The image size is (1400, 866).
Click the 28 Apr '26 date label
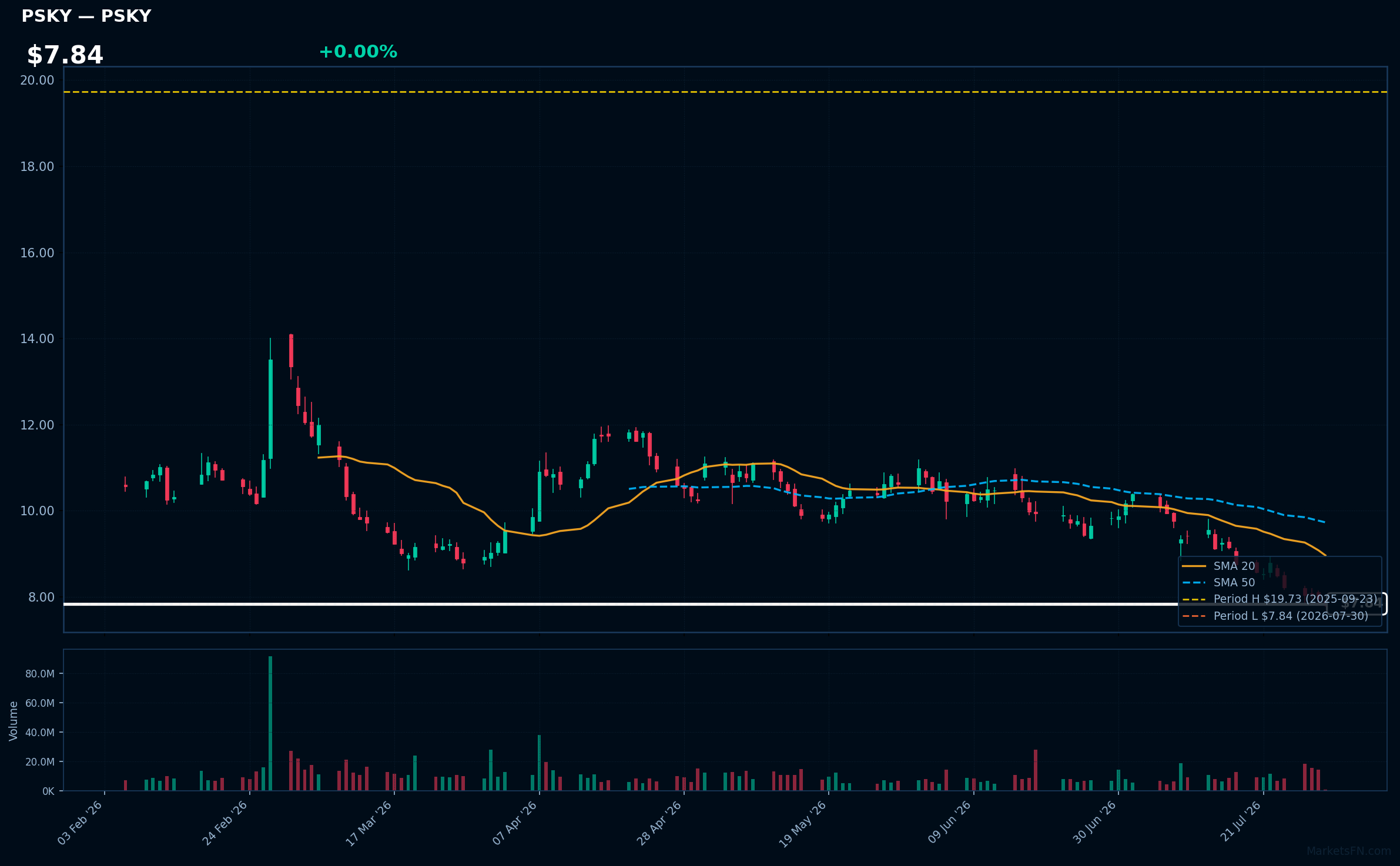pos(659,823)
